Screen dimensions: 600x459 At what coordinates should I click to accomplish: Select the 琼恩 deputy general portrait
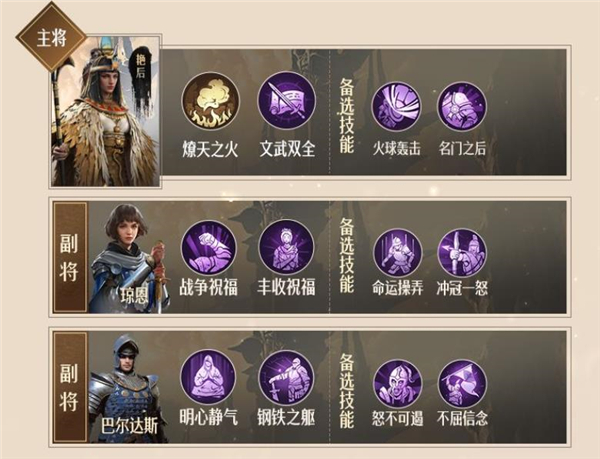pos(130,259)
